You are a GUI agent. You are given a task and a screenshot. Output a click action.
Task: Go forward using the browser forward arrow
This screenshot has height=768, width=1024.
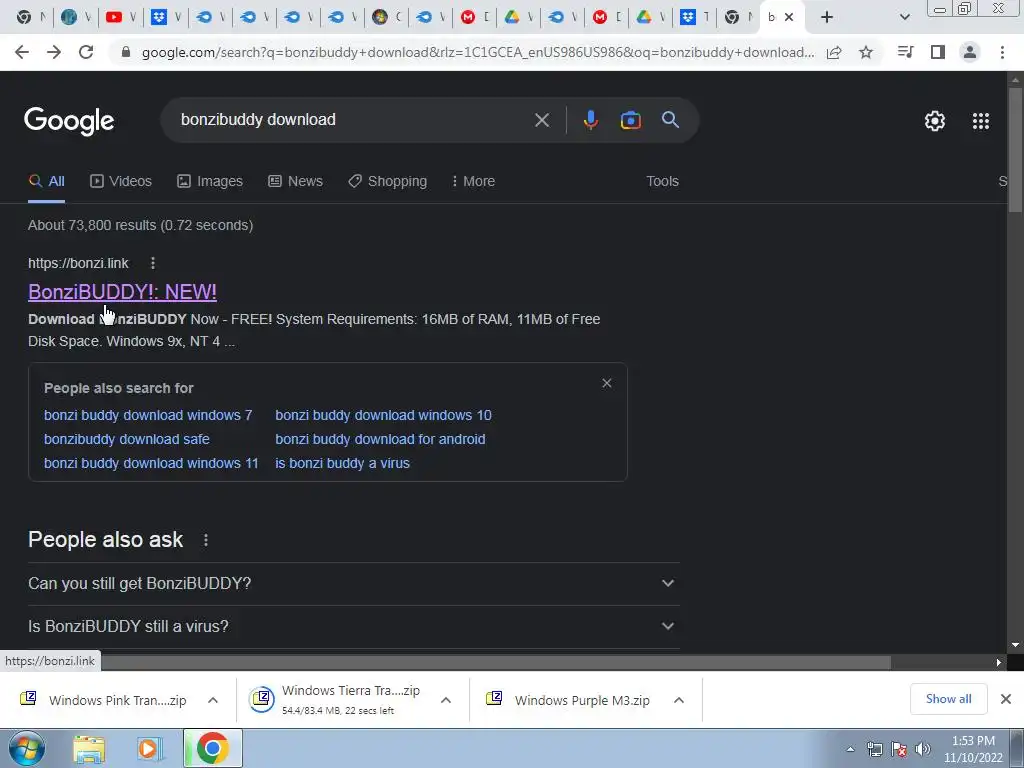tap(54, 52)
